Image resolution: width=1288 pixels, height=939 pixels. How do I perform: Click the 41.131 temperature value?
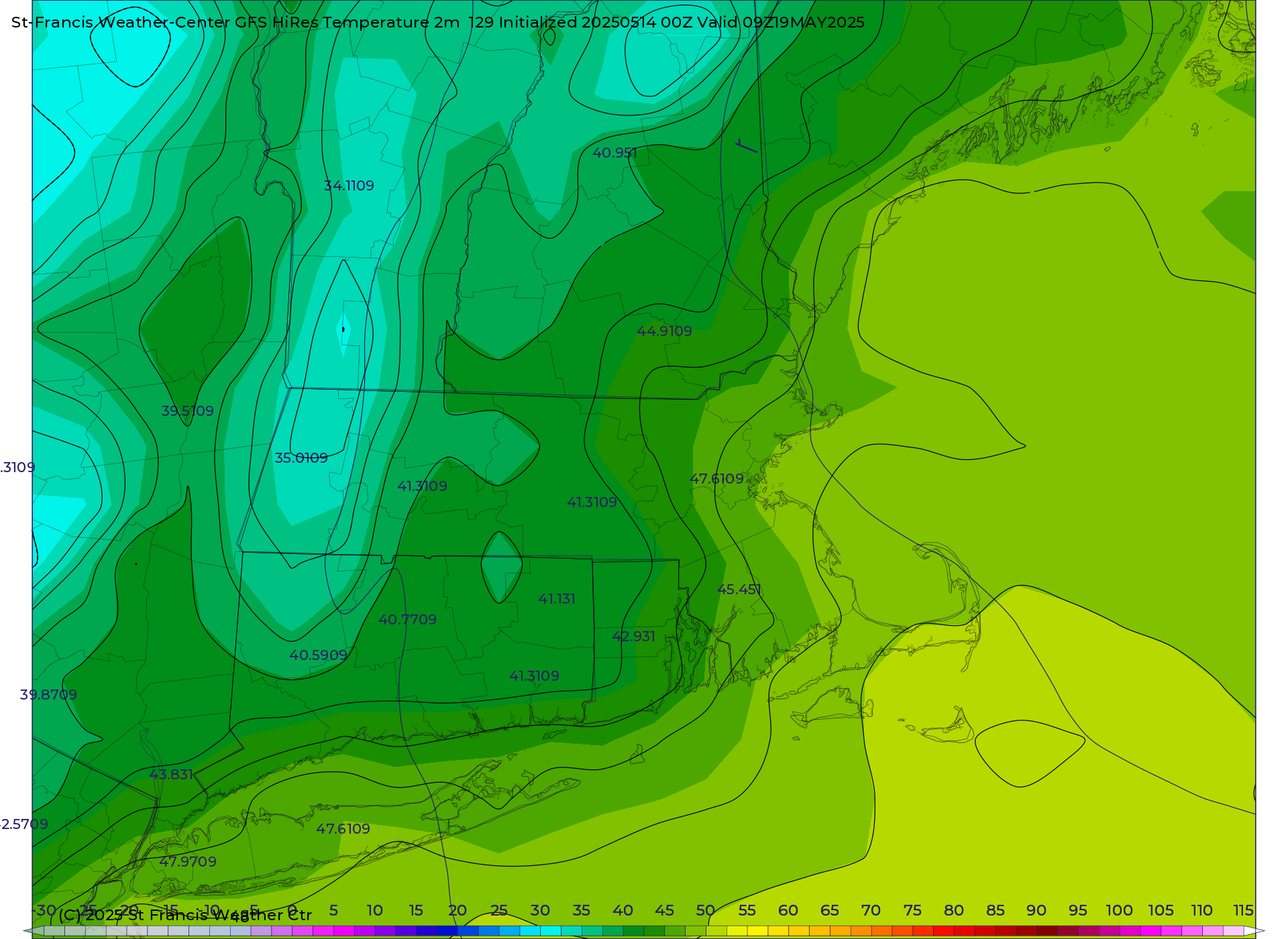click(557, 599)
